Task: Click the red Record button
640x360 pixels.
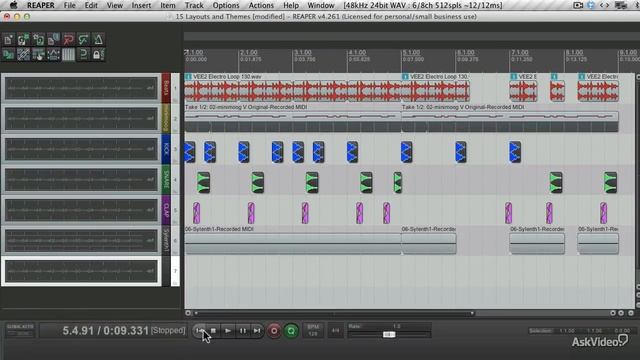Action: [274, 331]
